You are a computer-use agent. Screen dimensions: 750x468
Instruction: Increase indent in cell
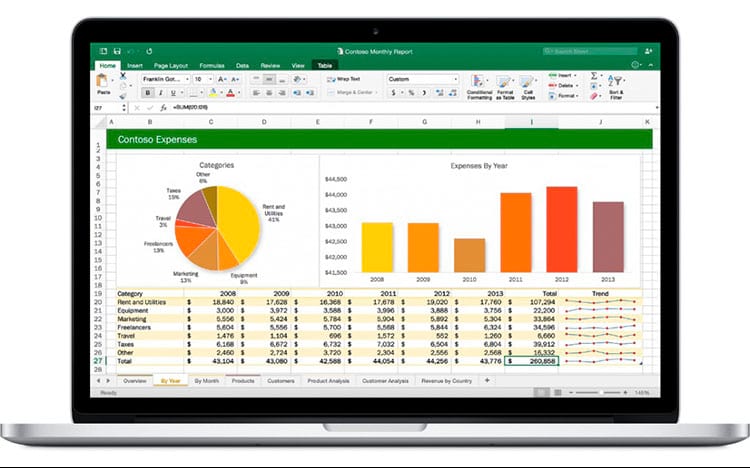(x=310, y=93)
